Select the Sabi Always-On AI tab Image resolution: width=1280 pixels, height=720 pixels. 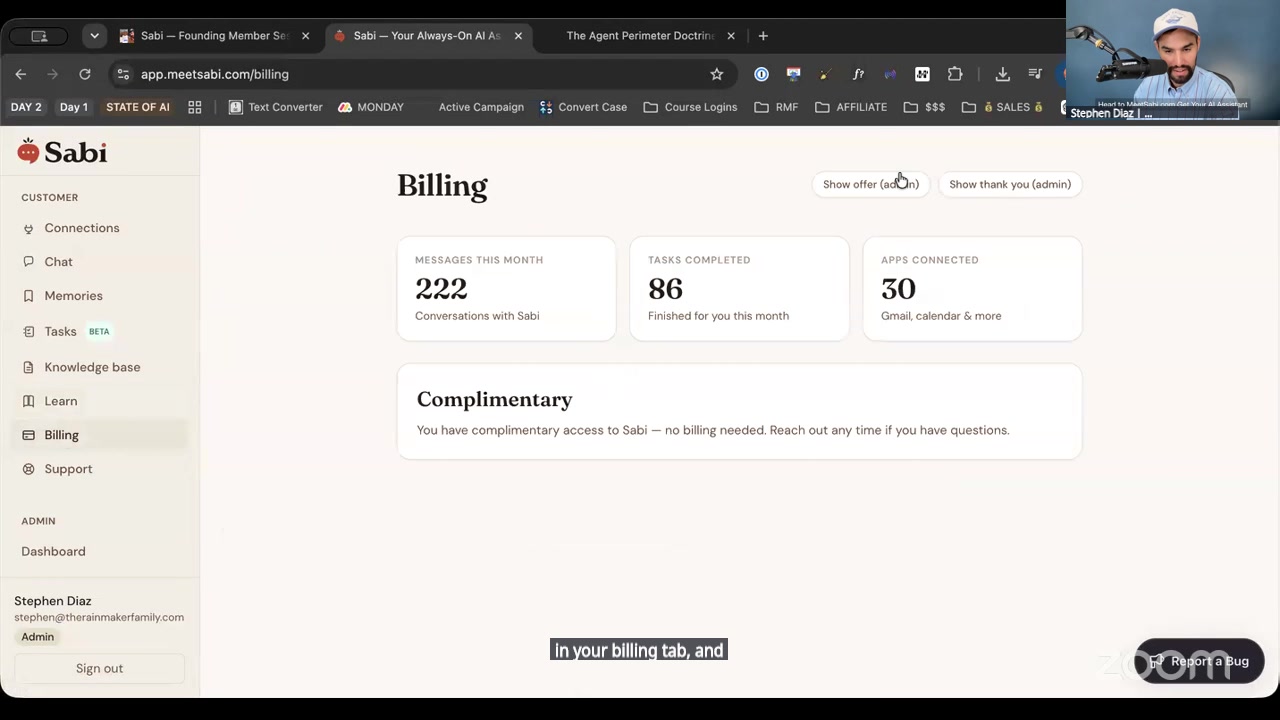click(x=427, y=36)
